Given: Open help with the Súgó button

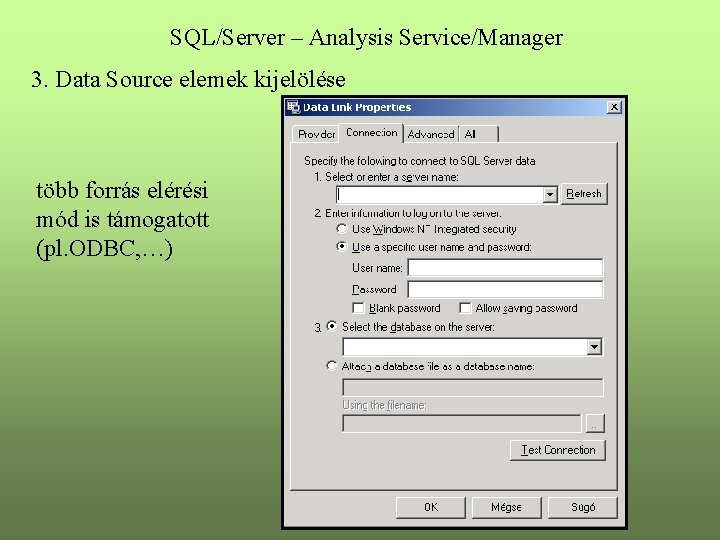Looking at the screenshot, I should tap(583, 507).
